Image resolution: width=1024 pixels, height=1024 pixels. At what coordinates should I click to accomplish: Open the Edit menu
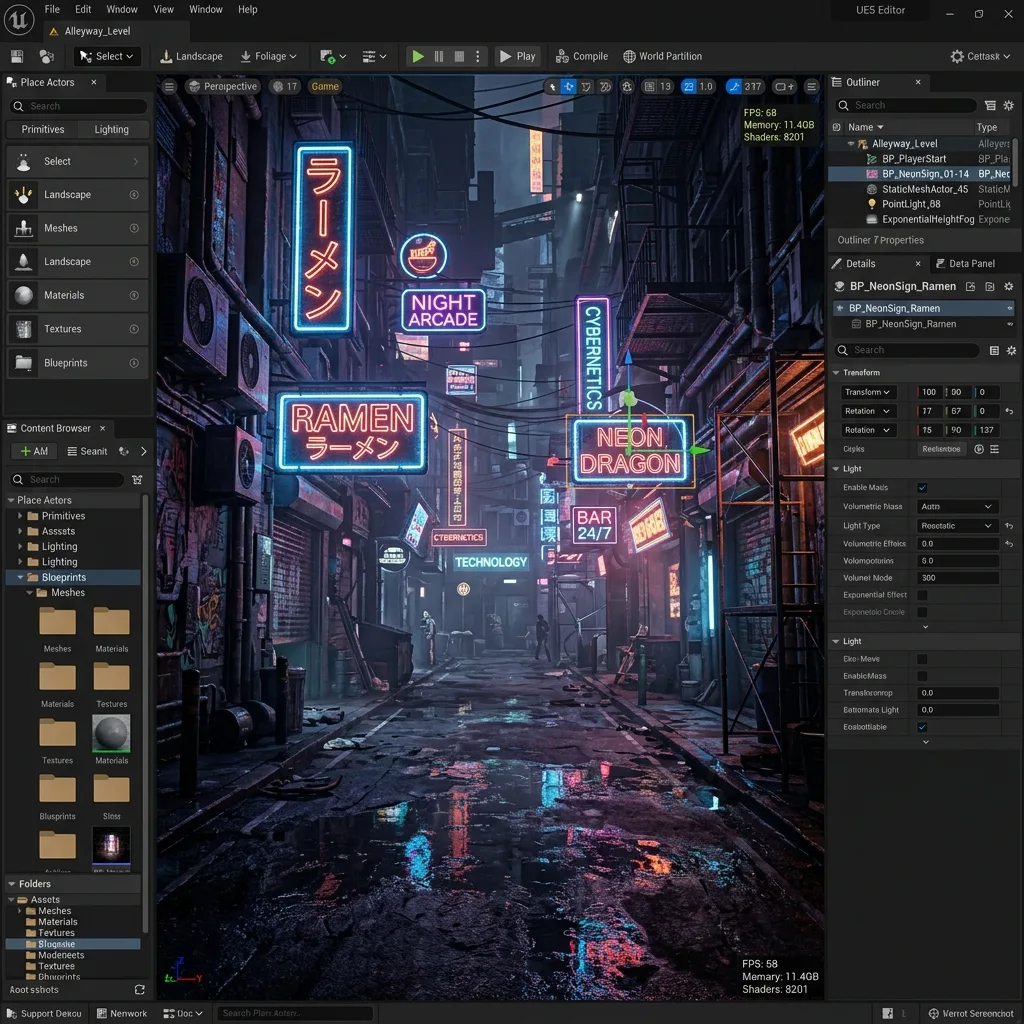83,9
